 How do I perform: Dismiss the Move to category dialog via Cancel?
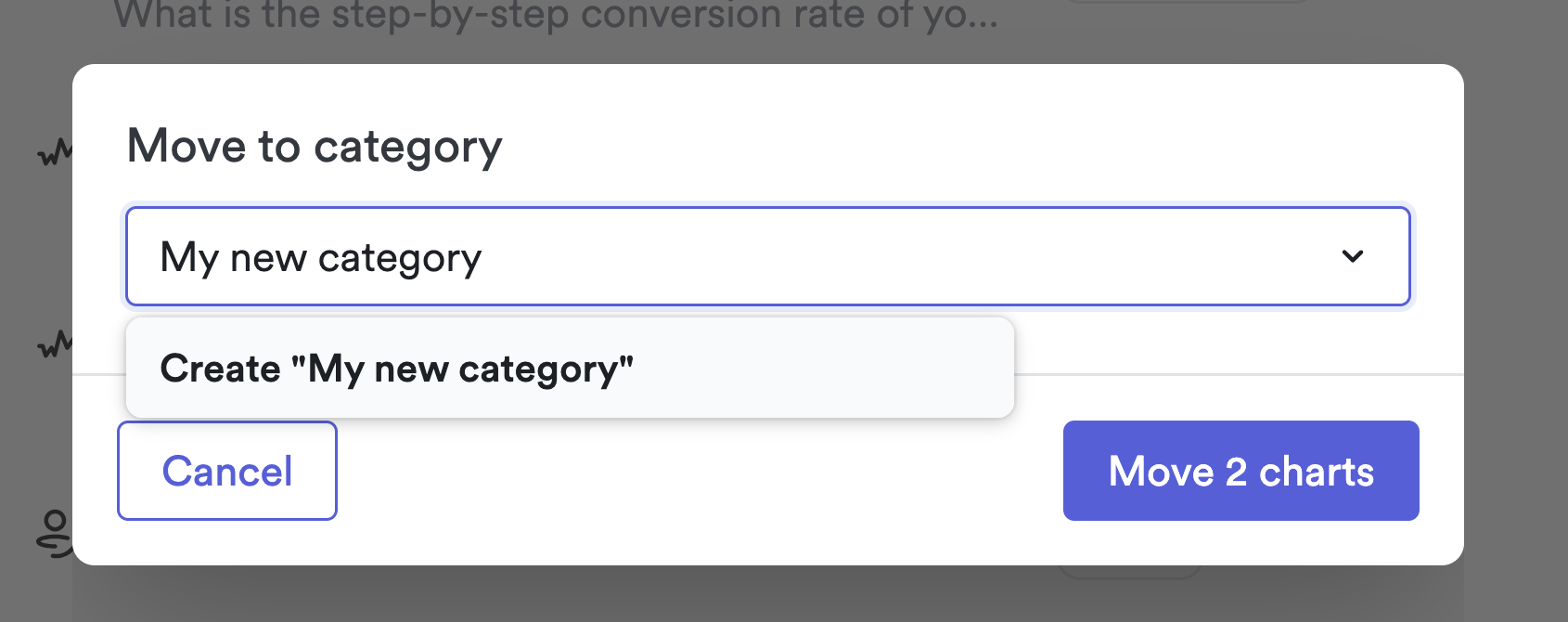click(227, 471)
